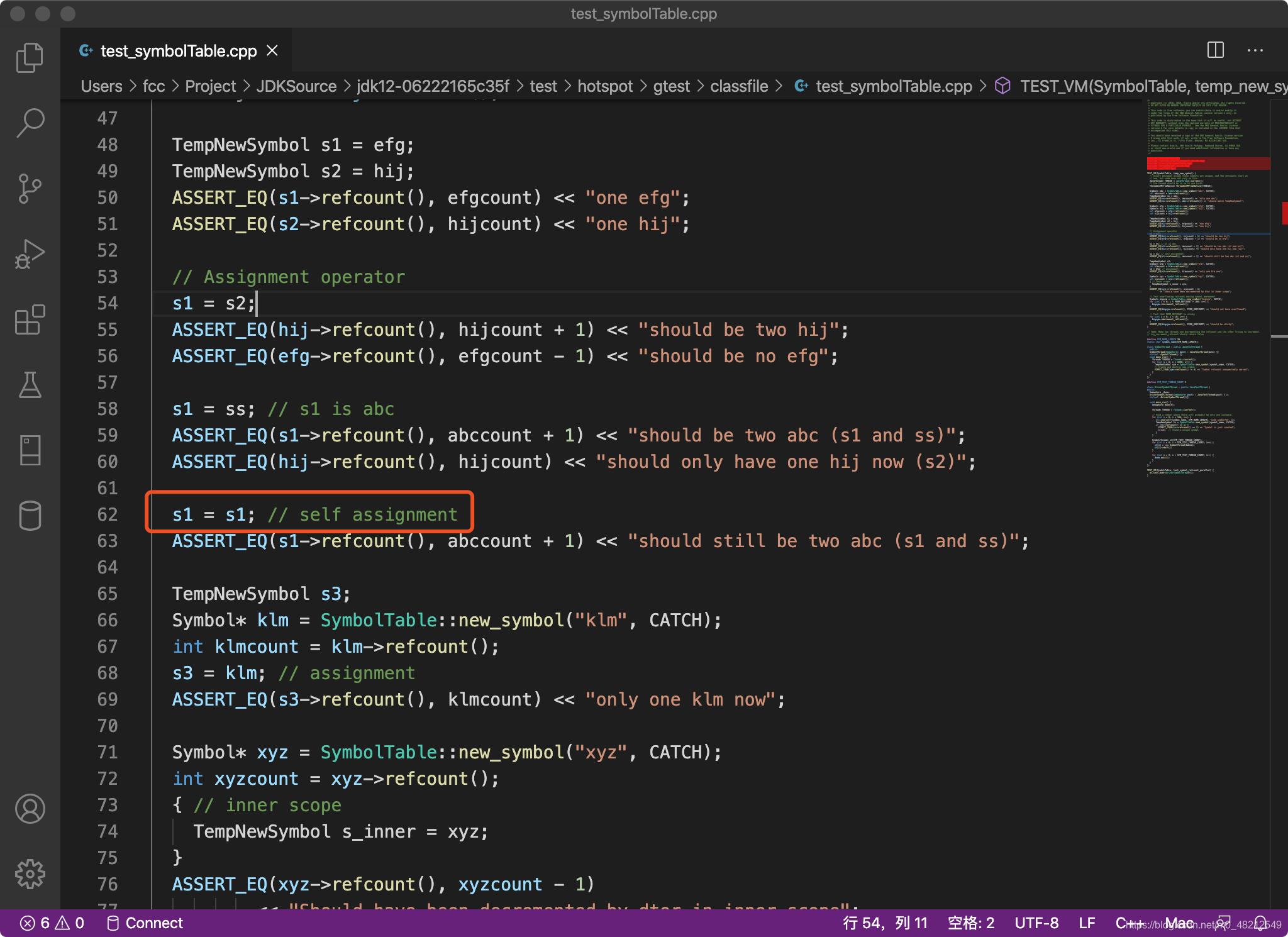The height and width of the screenshot is (937, 1288).
Task: Open the More Actions ellipsis menu
Action: click(1255, 50)
